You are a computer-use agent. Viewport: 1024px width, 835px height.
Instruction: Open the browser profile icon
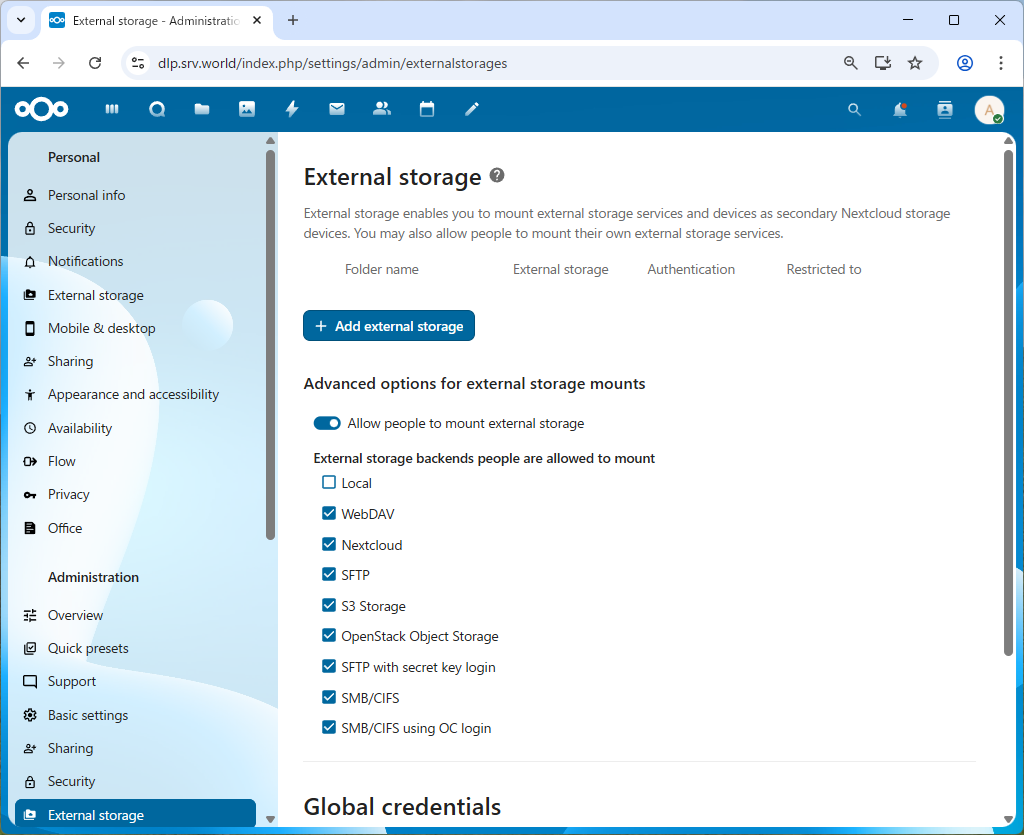coord(965,63)
